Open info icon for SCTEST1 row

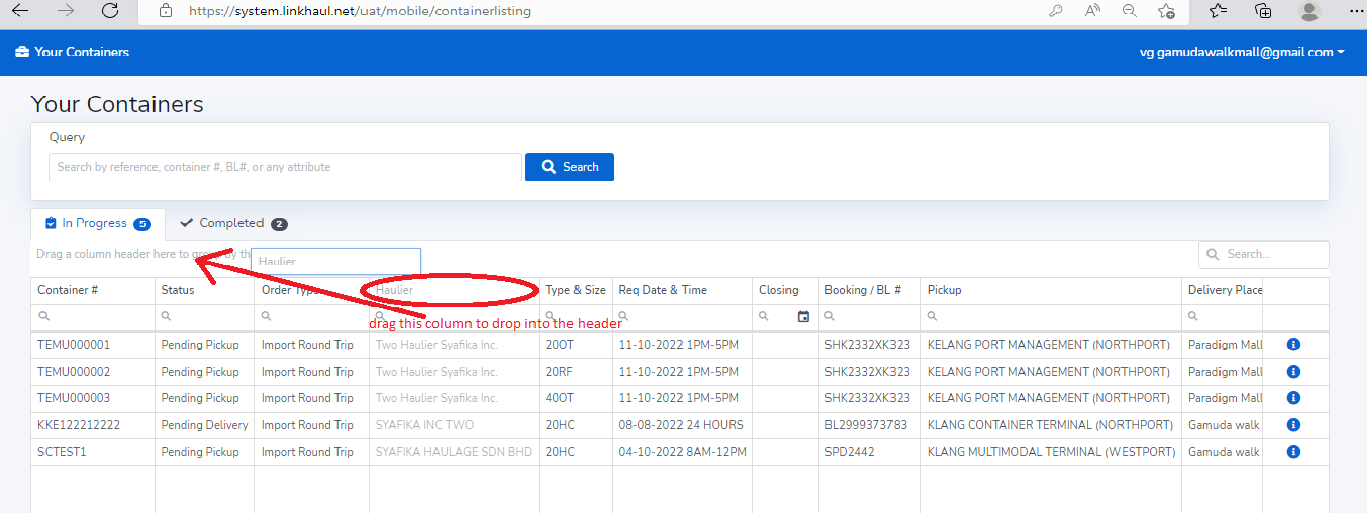[1292, 452]
